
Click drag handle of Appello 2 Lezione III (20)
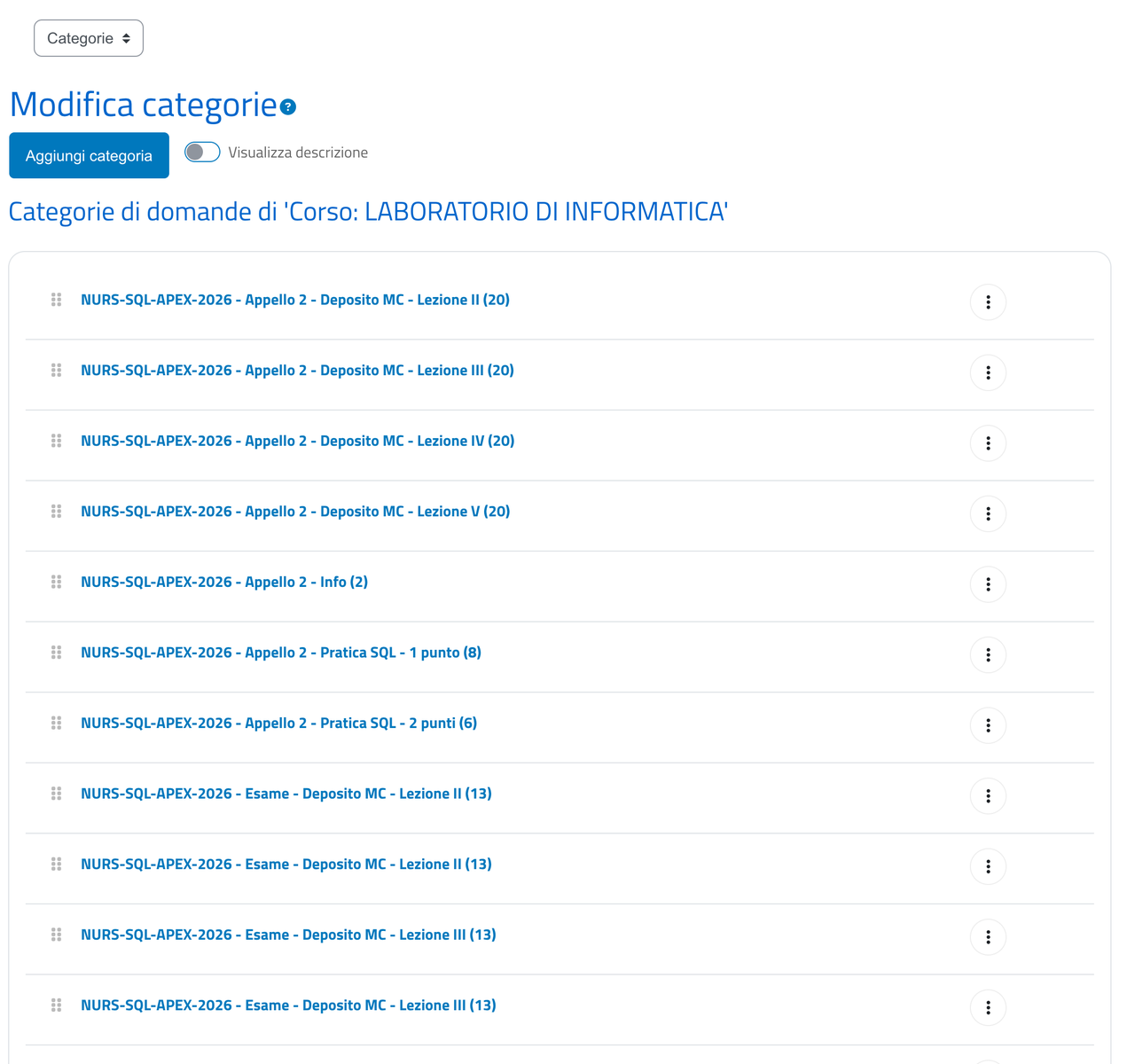point(56,370)
